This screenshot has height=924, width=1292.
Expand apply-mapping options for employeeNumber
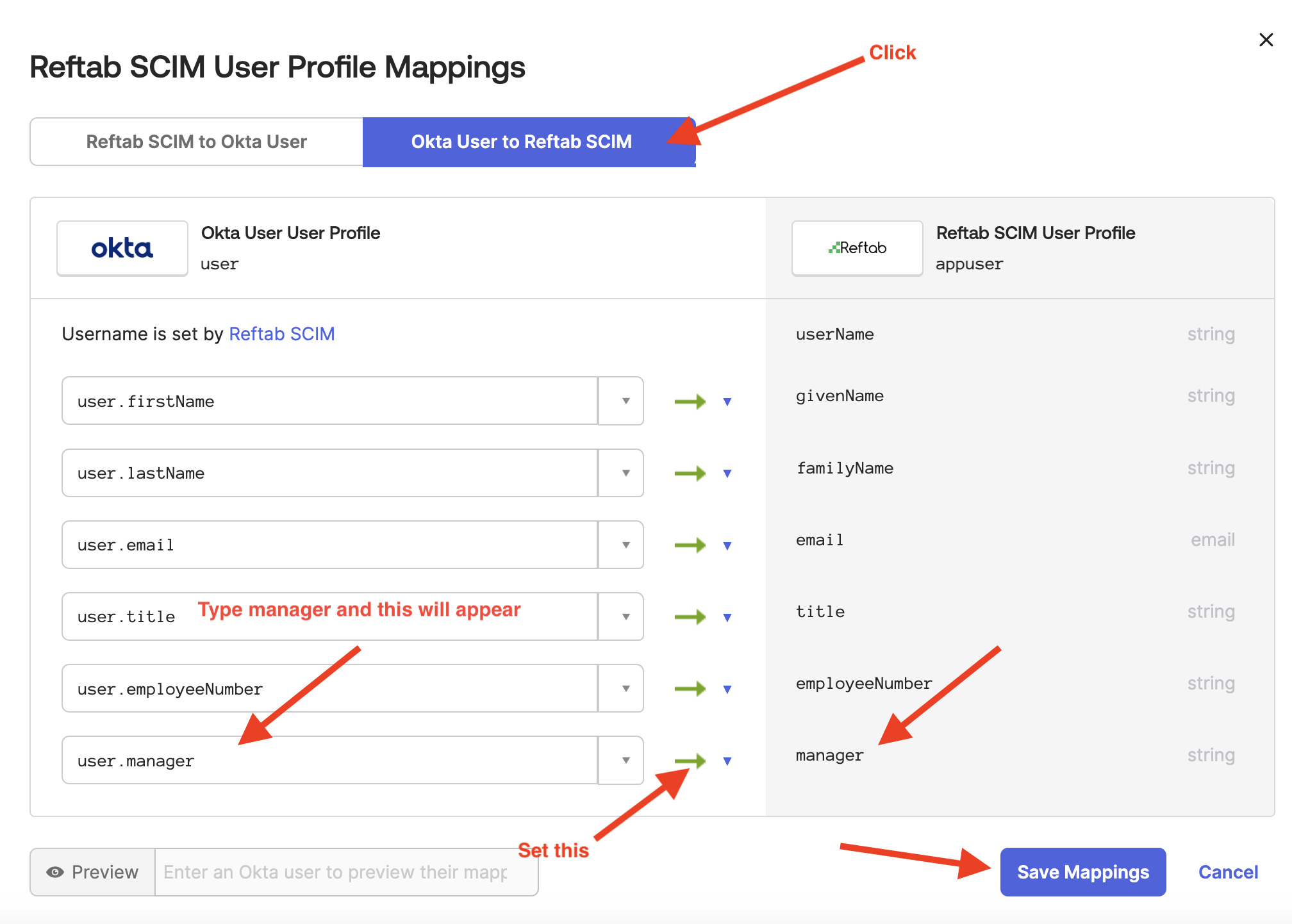coord(727,689)
